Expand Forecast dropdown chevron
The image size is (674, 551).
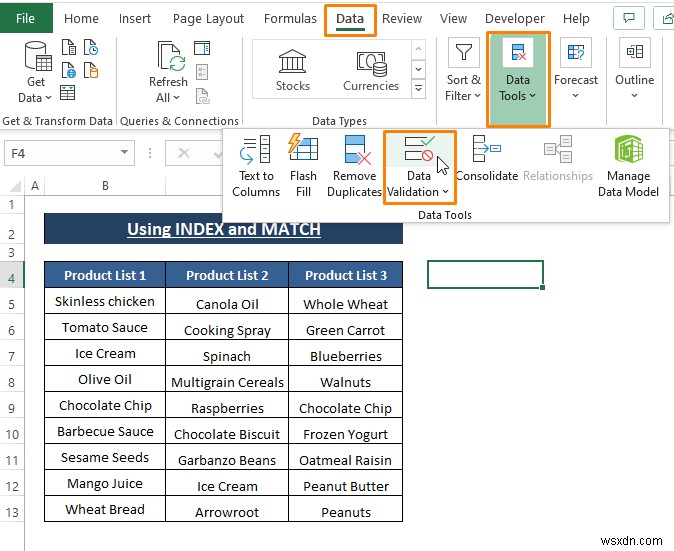click(x=575, y=96)
